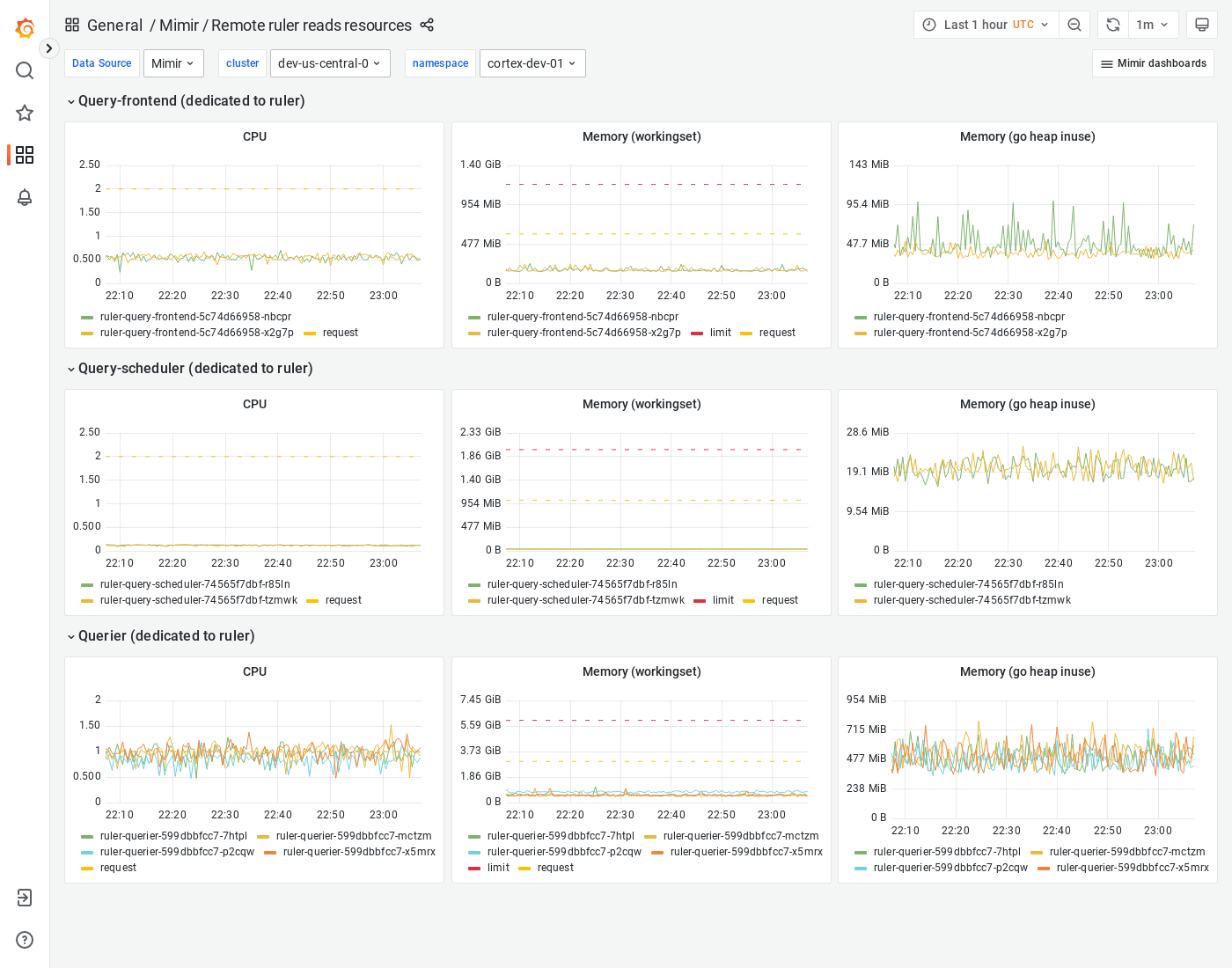Open the 1m refresh interval dropdown

point(1153,25)
